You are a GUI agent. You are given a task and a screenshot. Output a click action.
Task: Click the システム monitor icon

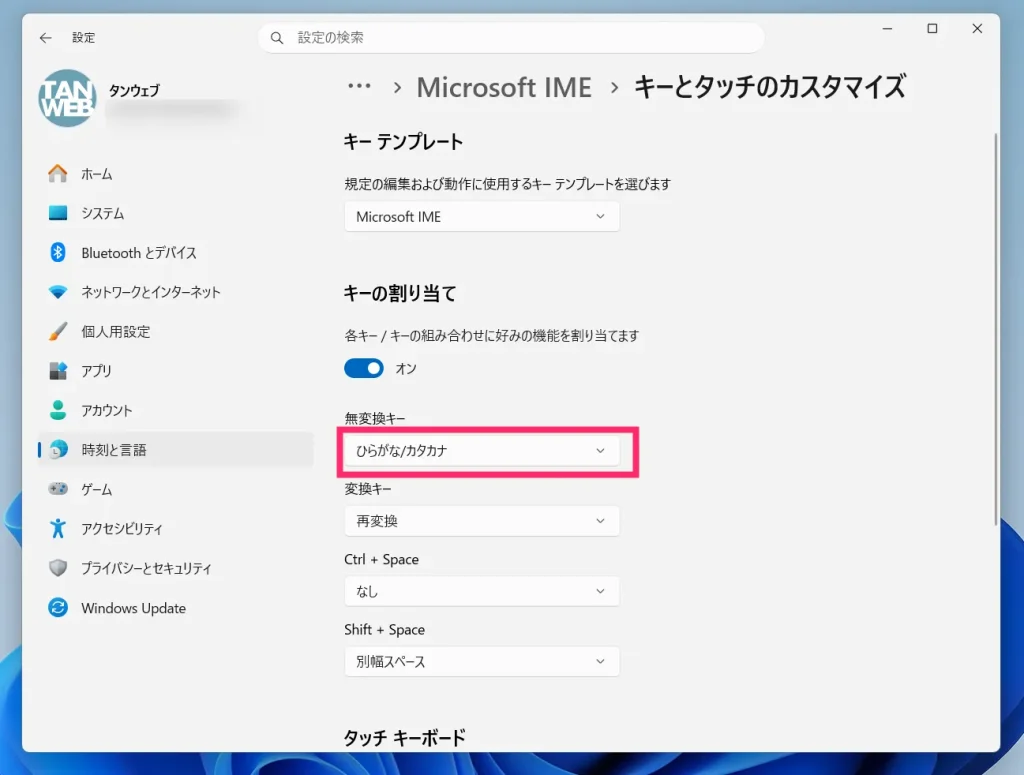(x=57, y=213)
